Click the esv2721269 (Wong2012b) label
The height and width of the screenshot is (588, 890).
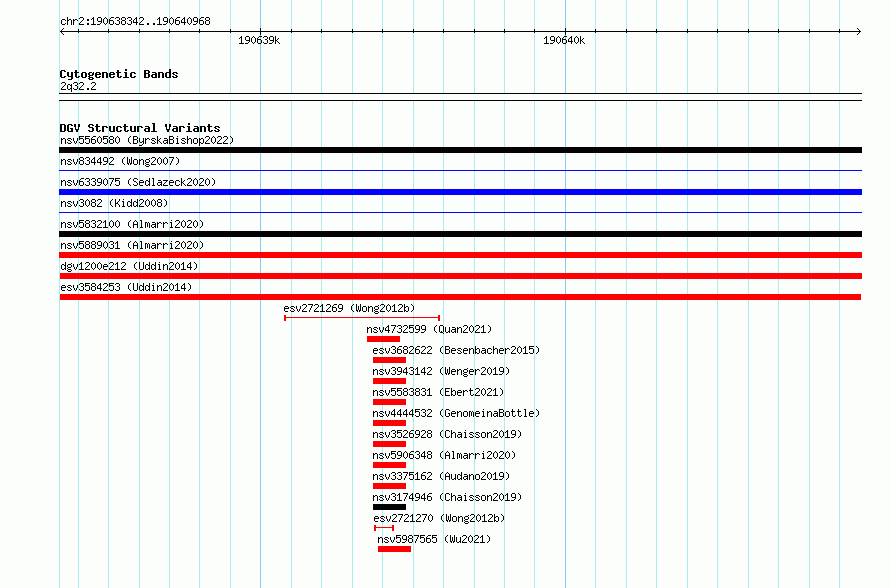(x=349, y=308)
